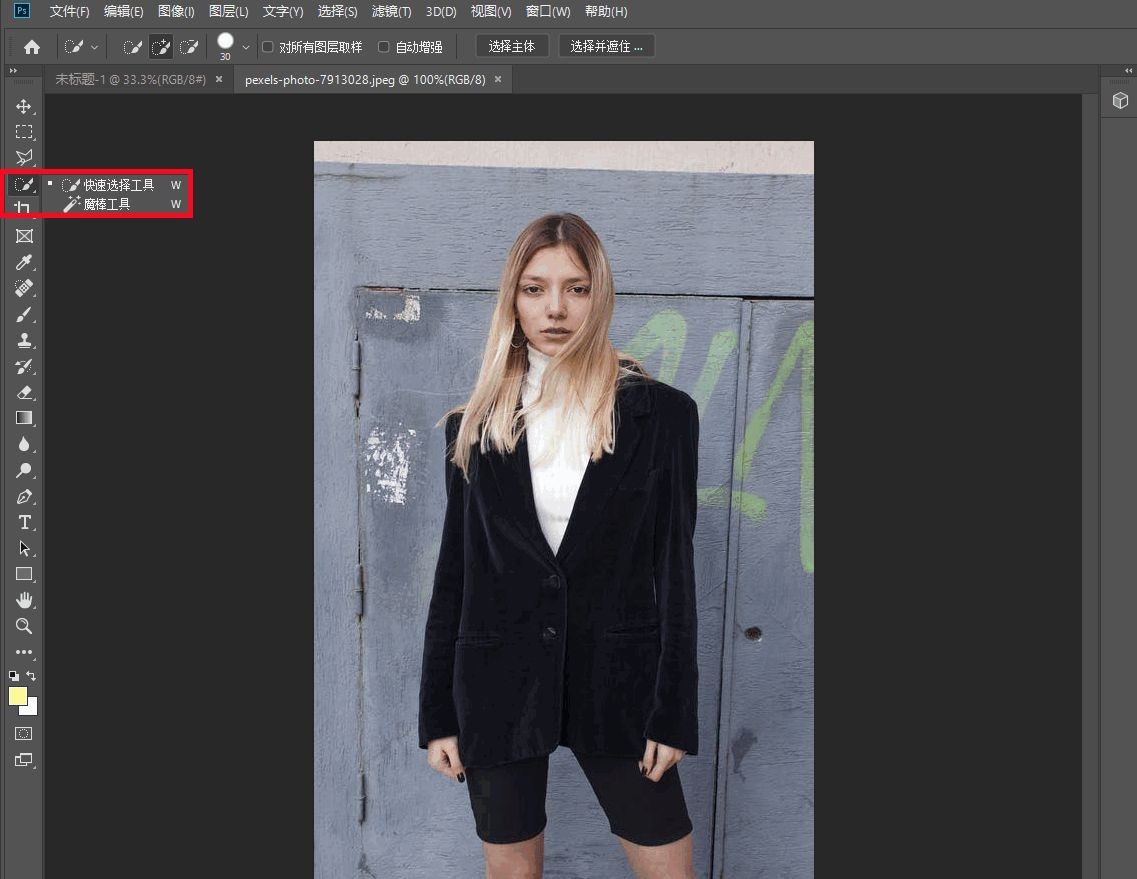Select the Move tool
The image size is (1137, 879).
[x=24, y=106]
